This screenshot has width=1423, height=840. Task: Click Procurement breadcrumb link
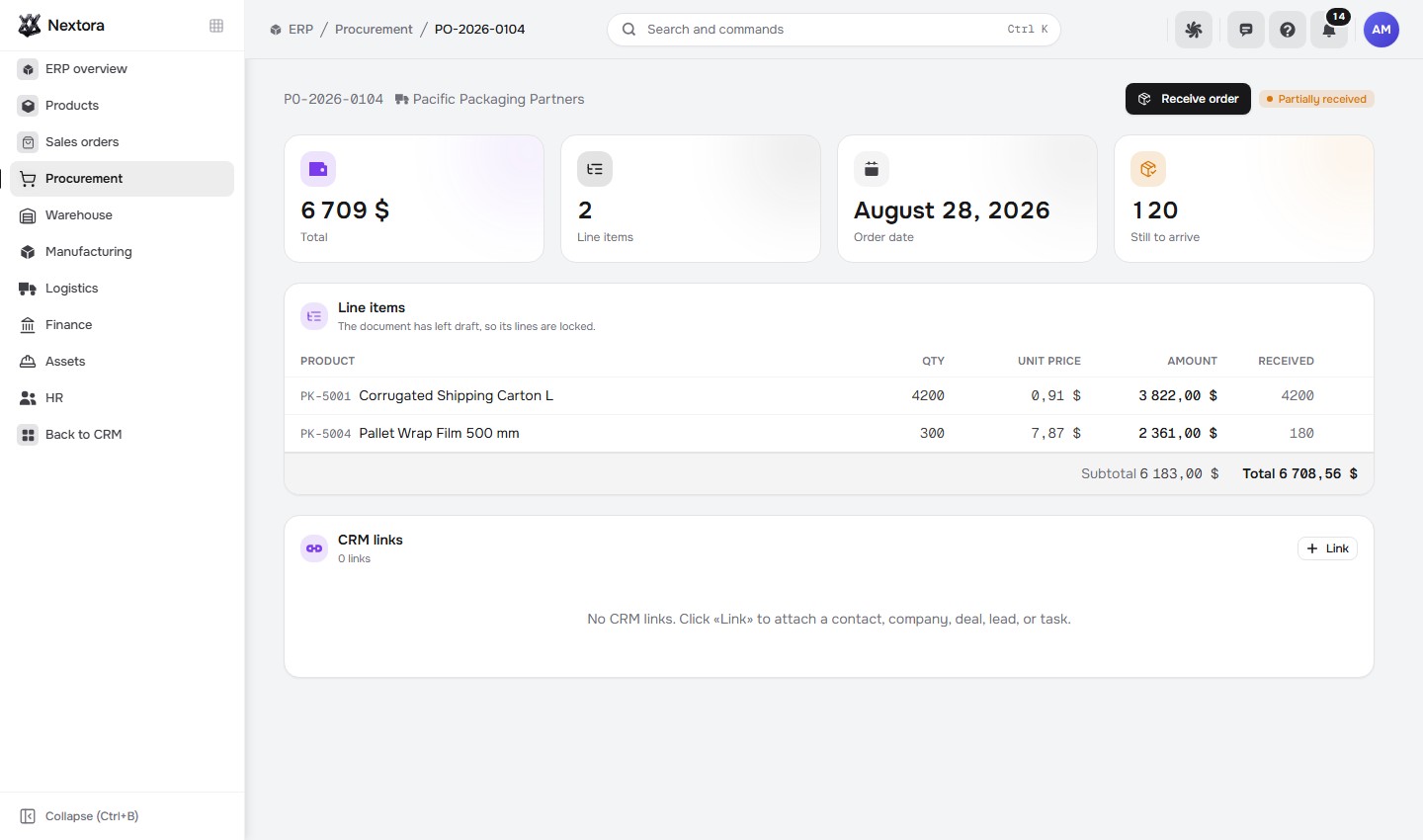pyautogui.click(x=374, y=30)
